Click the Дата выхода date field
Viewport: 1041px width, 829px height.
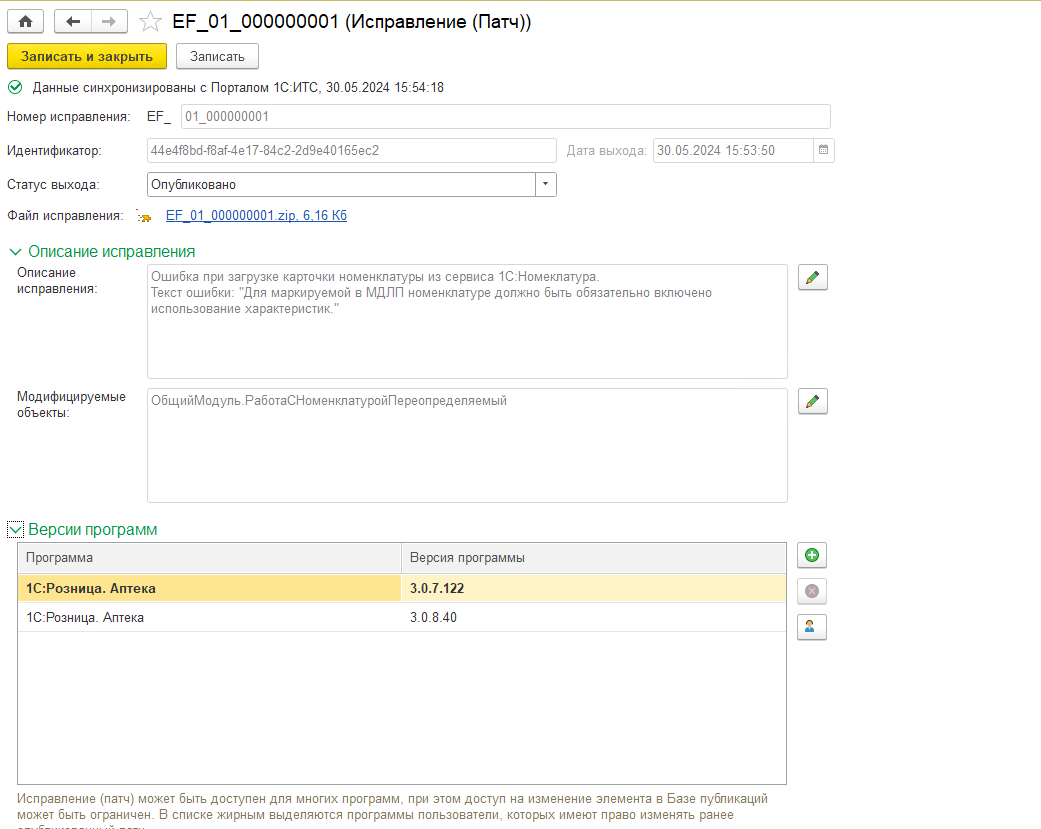click(x=733, y=151)
